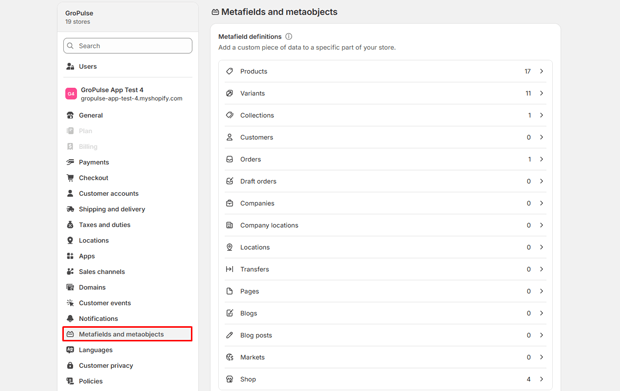Click the Locations pin icon in definitions list

tap(229, 247)
